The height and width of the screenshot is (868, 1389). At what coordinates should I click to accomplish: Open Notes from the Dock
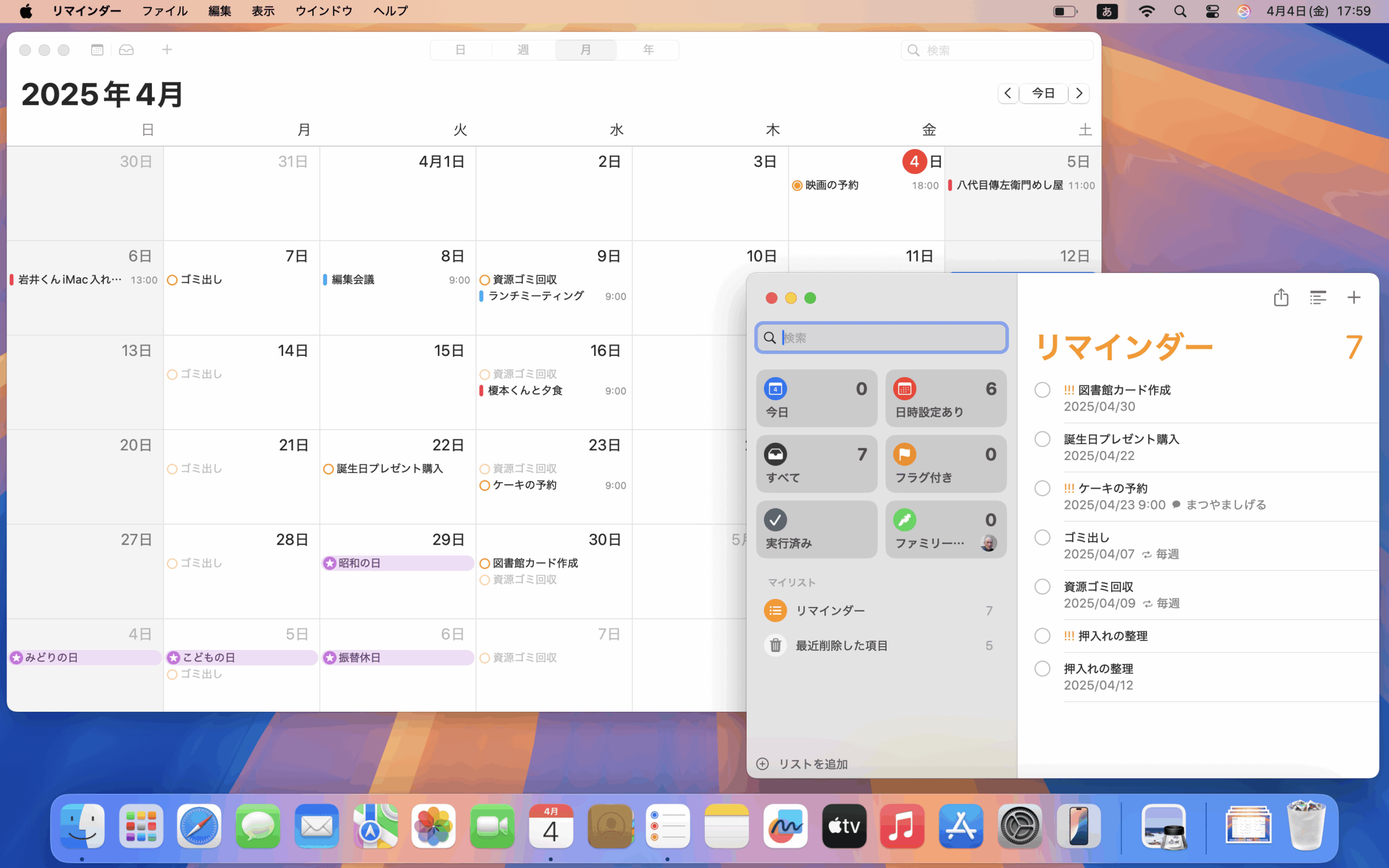(x=727, y=827)
